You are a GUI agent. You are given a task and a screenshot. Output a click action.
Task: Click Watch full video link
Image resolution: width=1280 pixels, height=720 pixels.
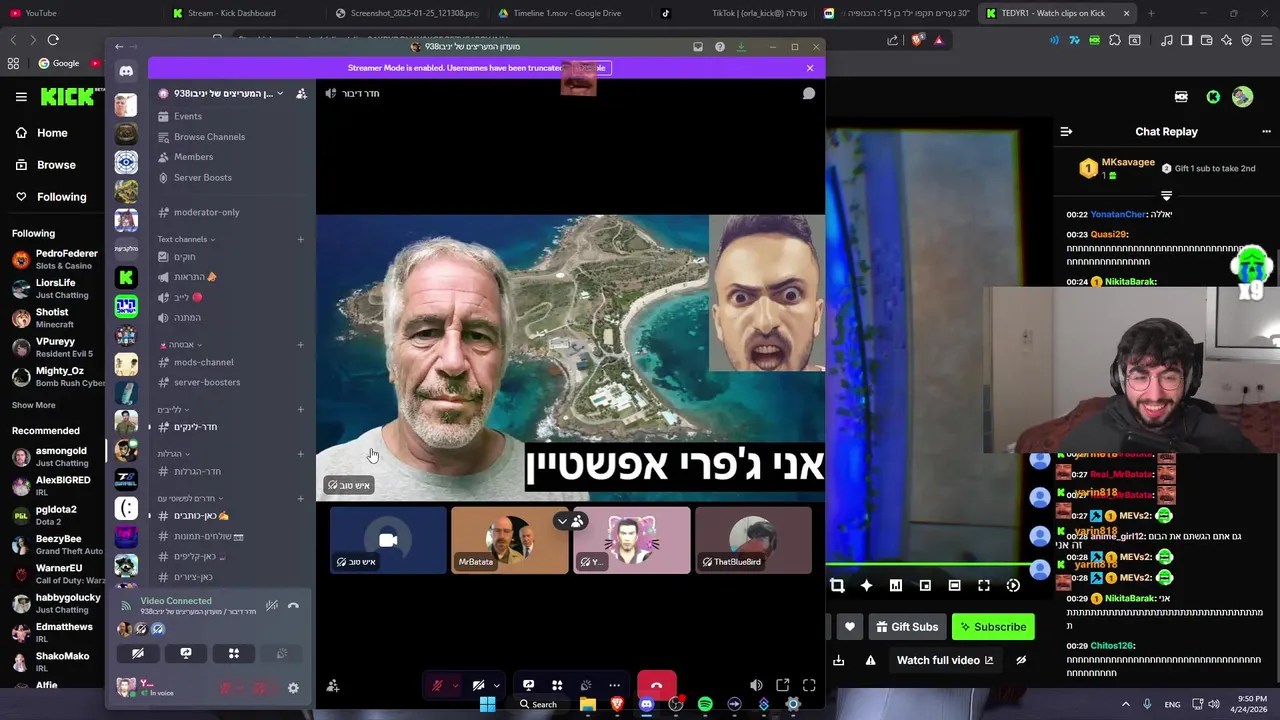click(x=945, y=660)
